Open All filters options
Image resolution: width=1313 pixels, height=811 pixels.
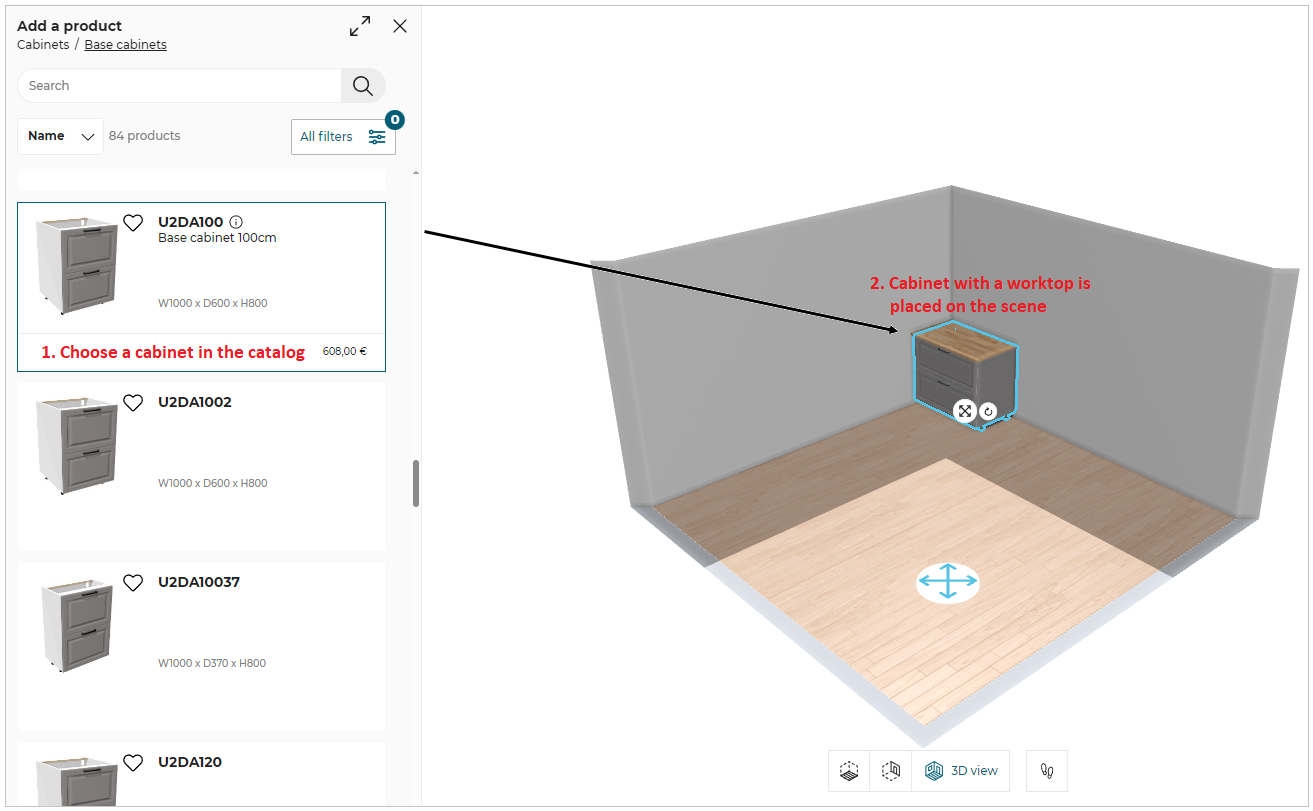(343, 137)
